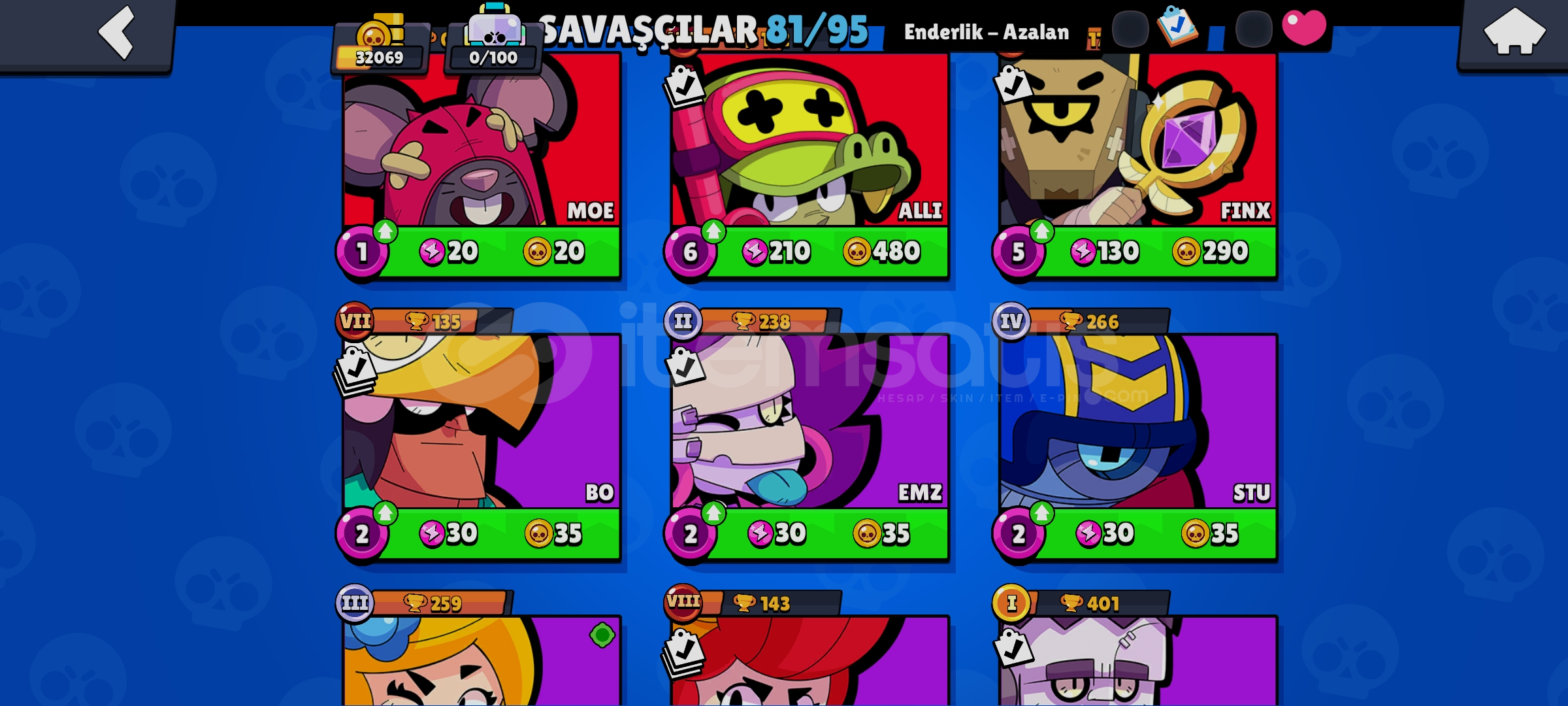
Task: Click the quest clipboard icon in top bar
Action: [1177, 26]
